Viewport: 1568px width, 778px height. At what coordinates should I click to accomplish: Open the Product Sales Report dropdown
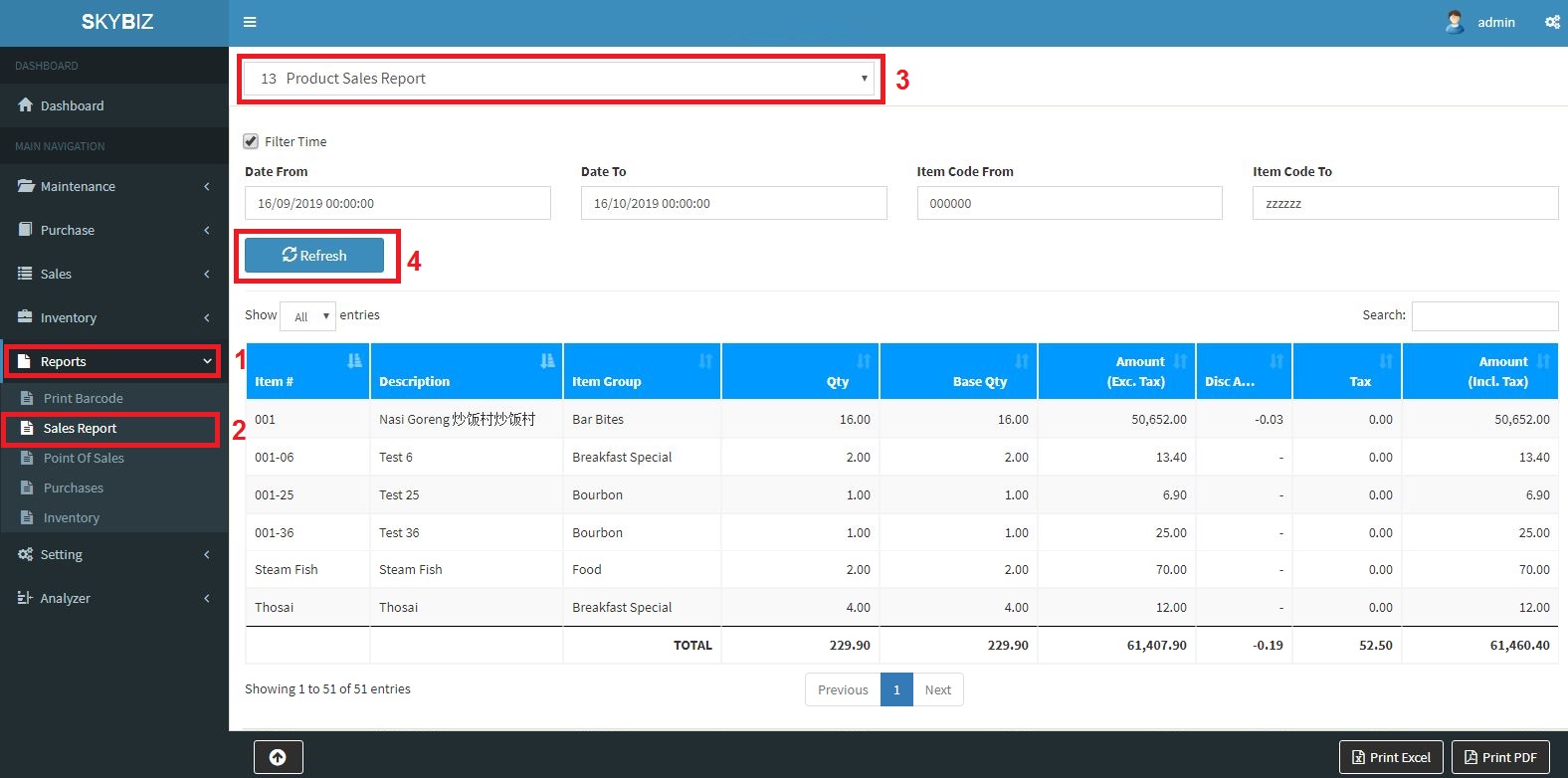coord(559,79)
